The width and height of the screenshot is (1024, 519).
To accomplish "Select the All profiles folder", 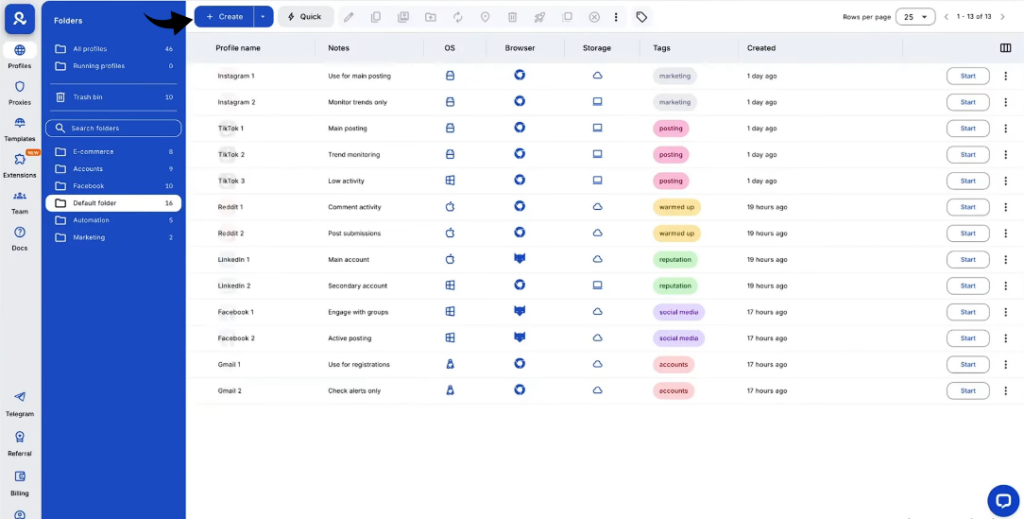I will (114, 49).
